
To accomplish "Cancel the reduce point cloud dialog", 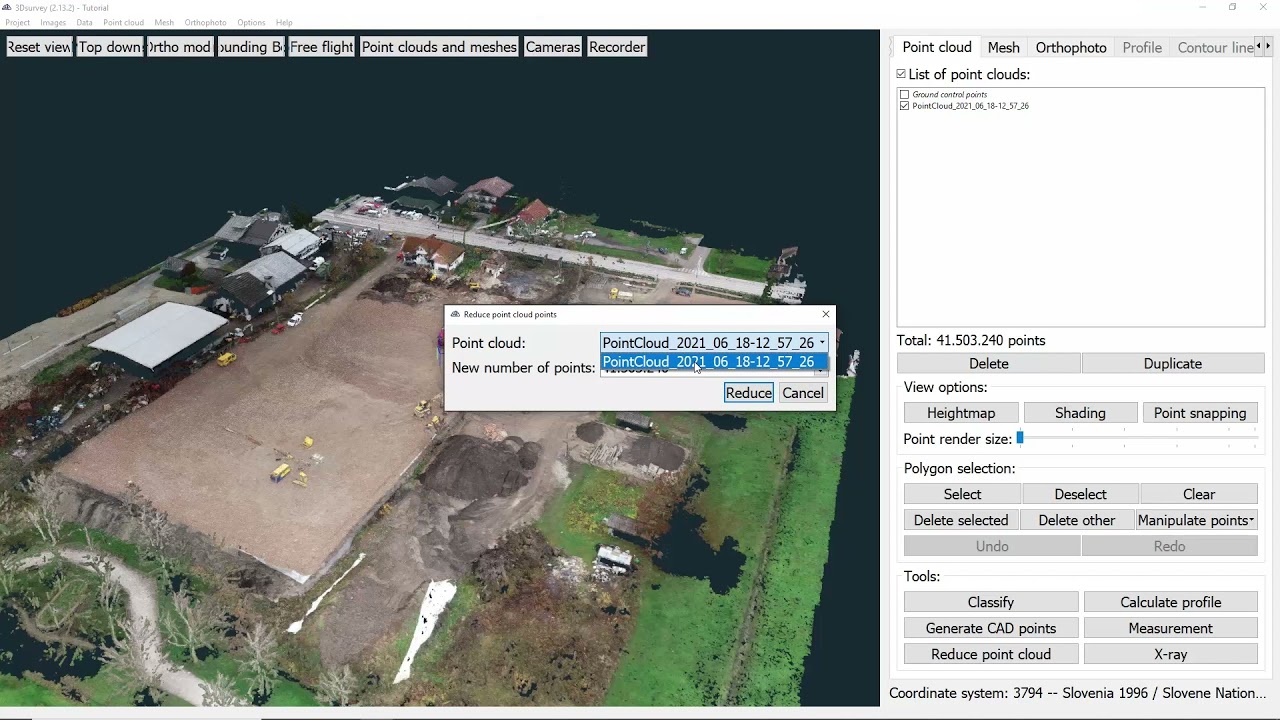I will point(803,393).
